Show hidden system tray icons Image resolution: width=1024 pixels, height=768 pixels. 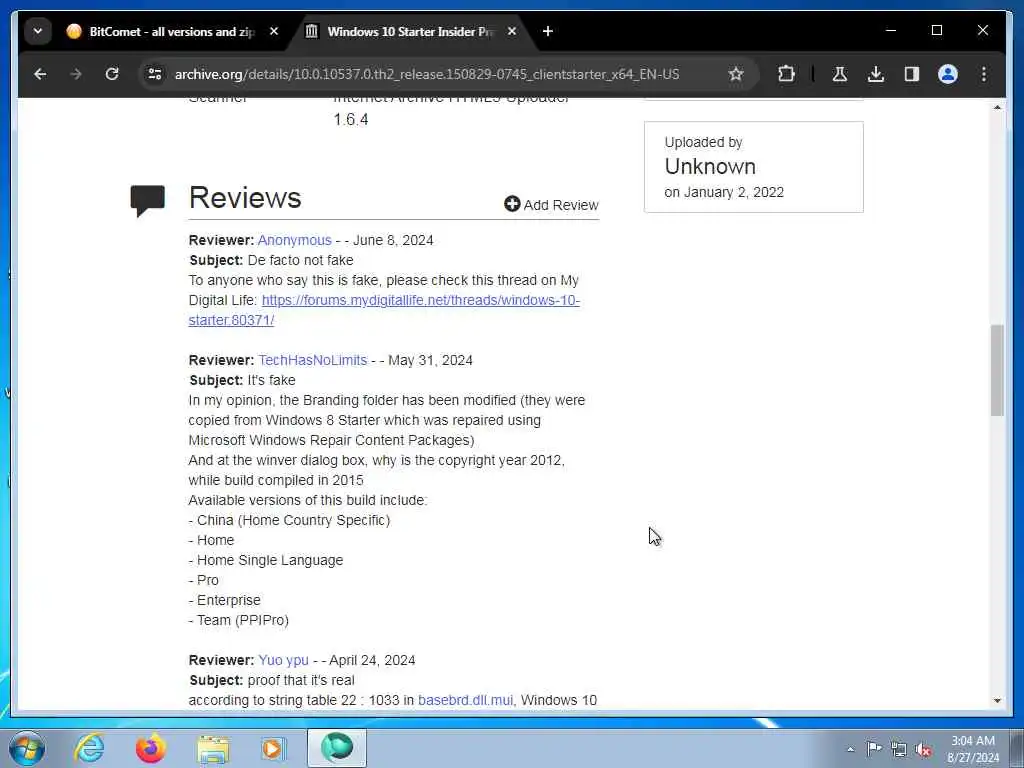tap(850, 749)
